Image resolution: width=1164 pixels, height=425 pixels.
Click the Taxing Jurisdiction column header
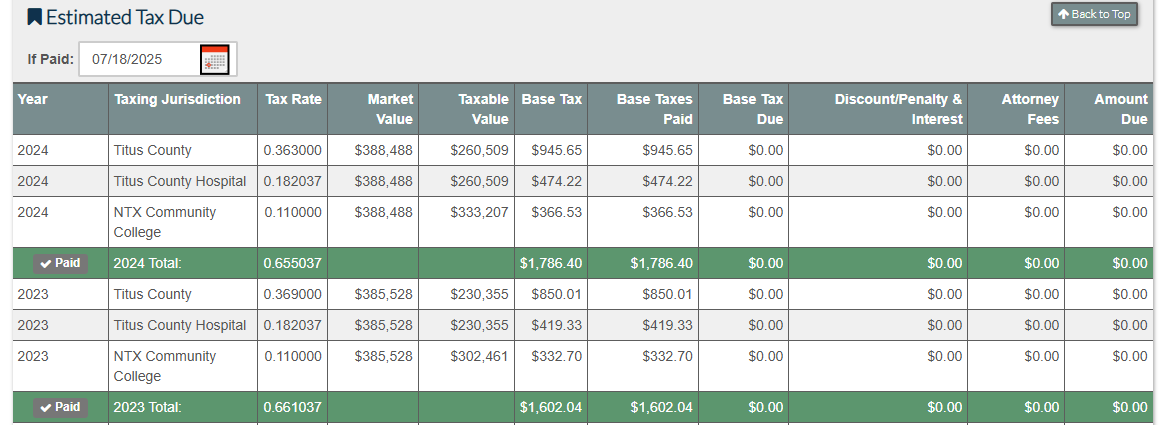177,99
